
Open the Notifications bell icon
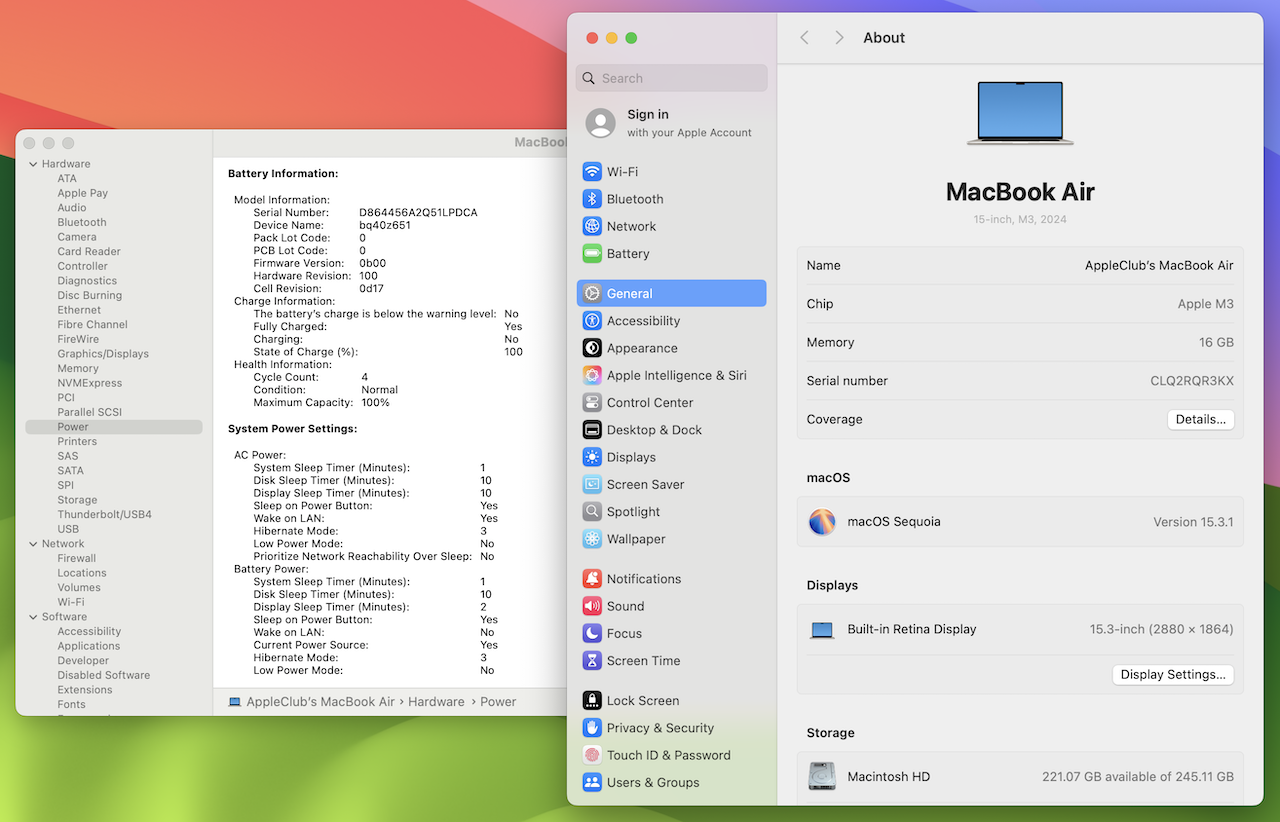(x=592, y=579)
